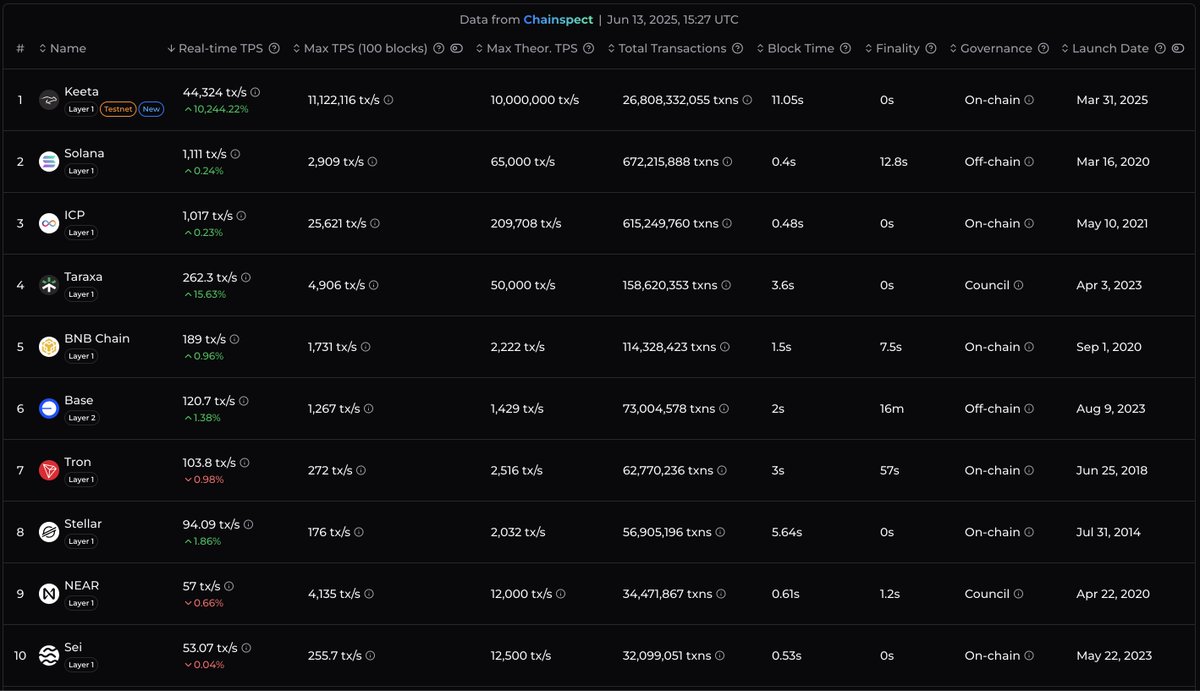This screenshot has width=1200, height=691.
Task: Click the help icon beside Block Time header
Action: (x=846, y=48)
